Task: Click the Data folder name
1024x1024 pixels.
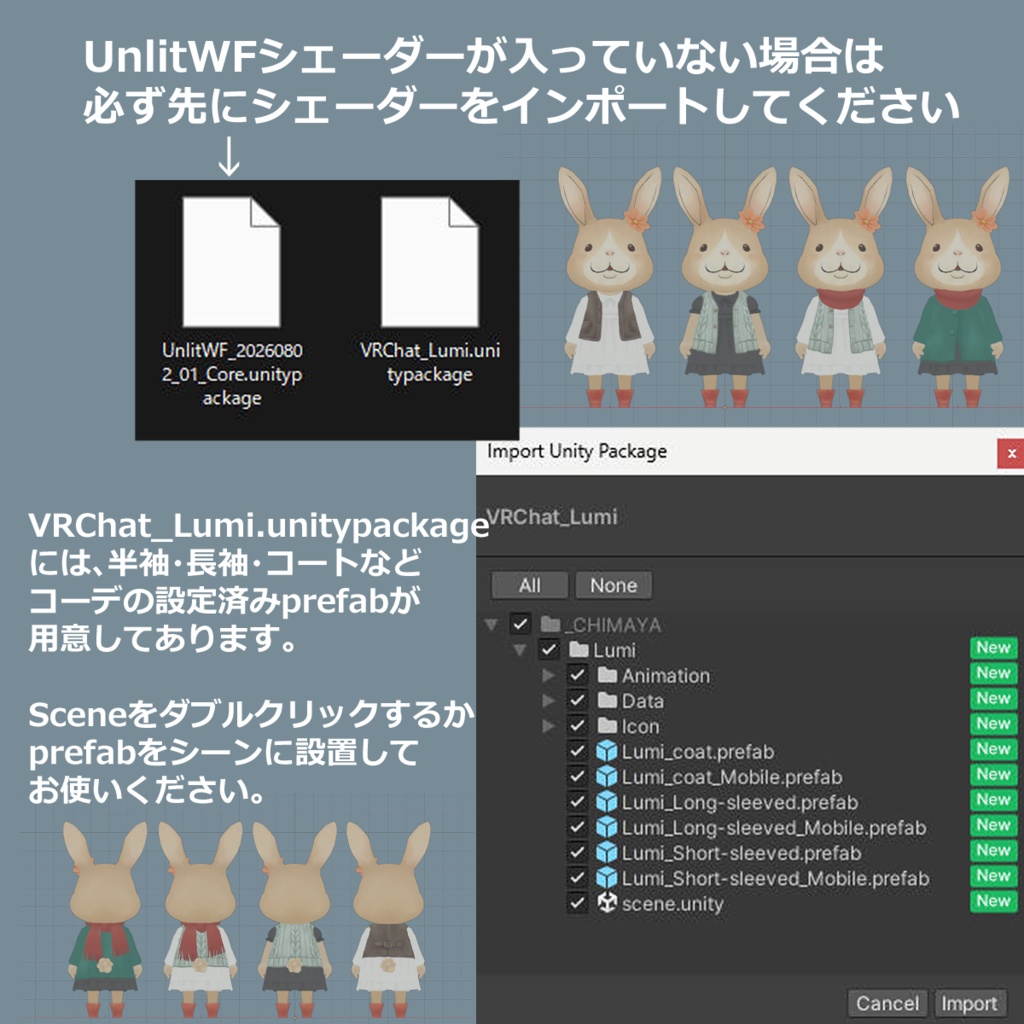Action: click(x=643, y=701)
